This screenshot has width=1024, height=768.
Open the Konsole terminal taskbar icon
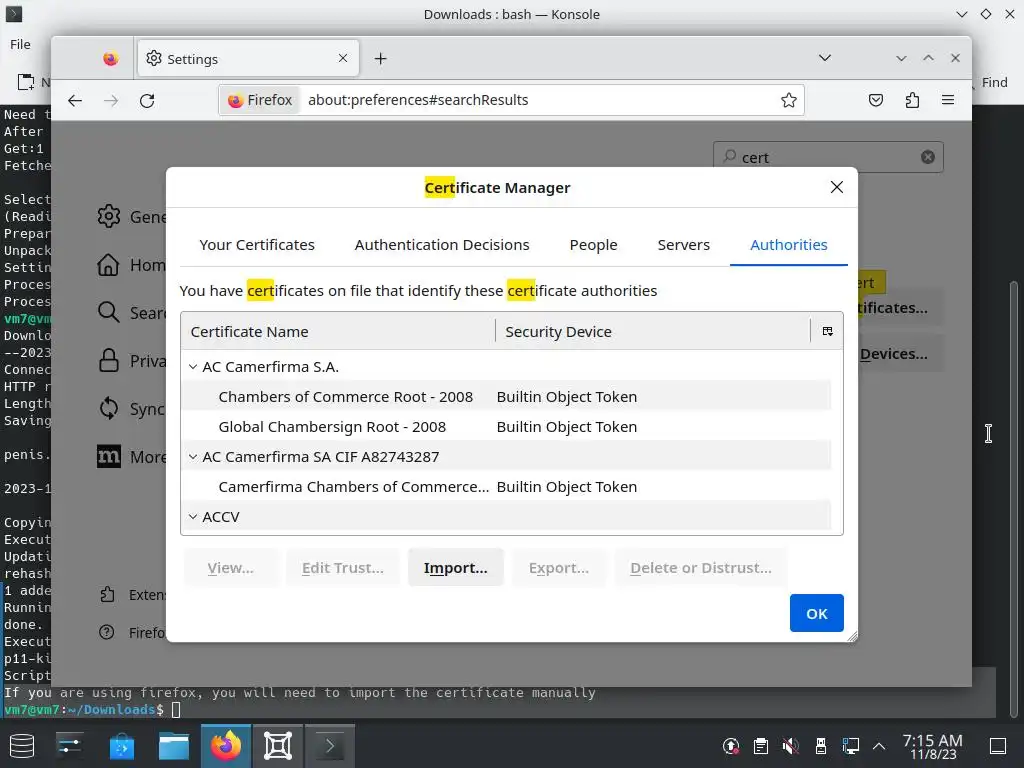pos(330,746)
